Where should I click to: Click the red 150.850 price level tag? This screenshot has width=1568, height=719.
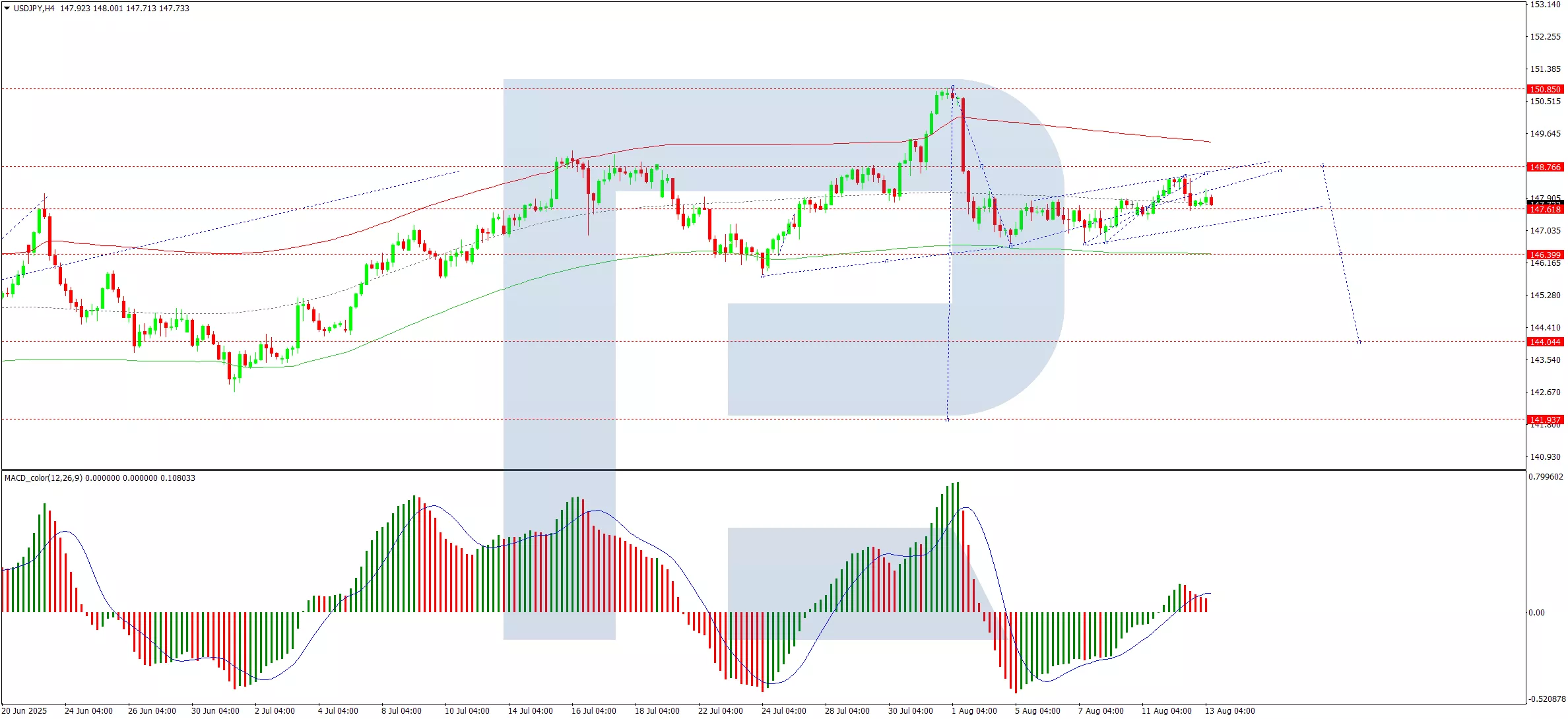(x=1545, y=90)
